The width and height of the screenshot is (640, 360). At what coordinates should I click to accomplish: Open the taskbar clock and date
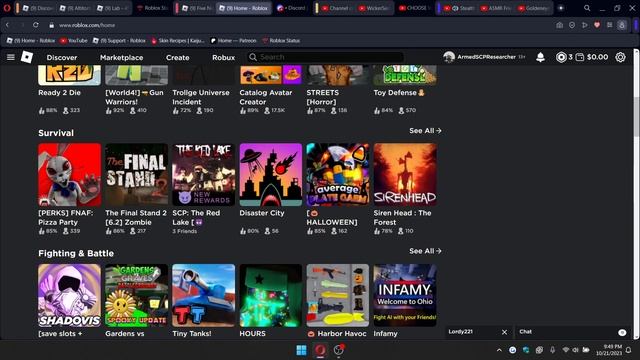point(609,350)
